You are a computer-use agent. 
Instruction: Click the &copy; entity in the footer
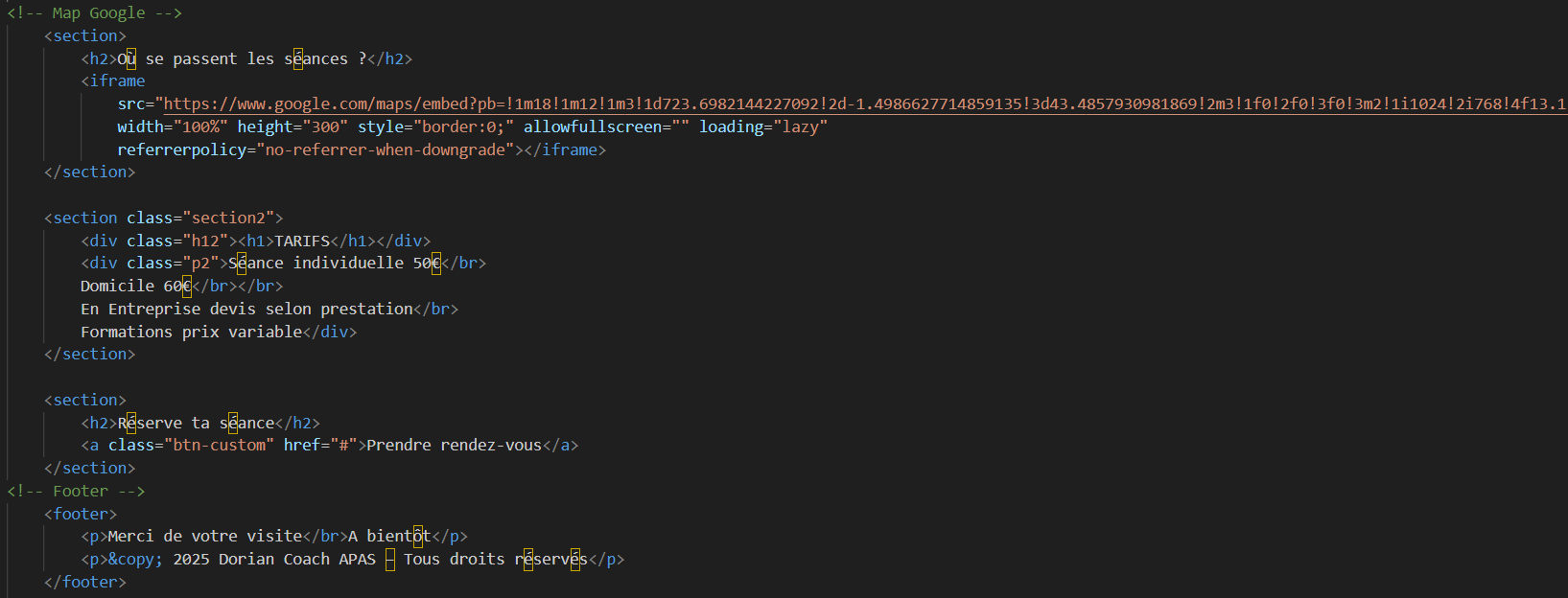tap(135, 560)
